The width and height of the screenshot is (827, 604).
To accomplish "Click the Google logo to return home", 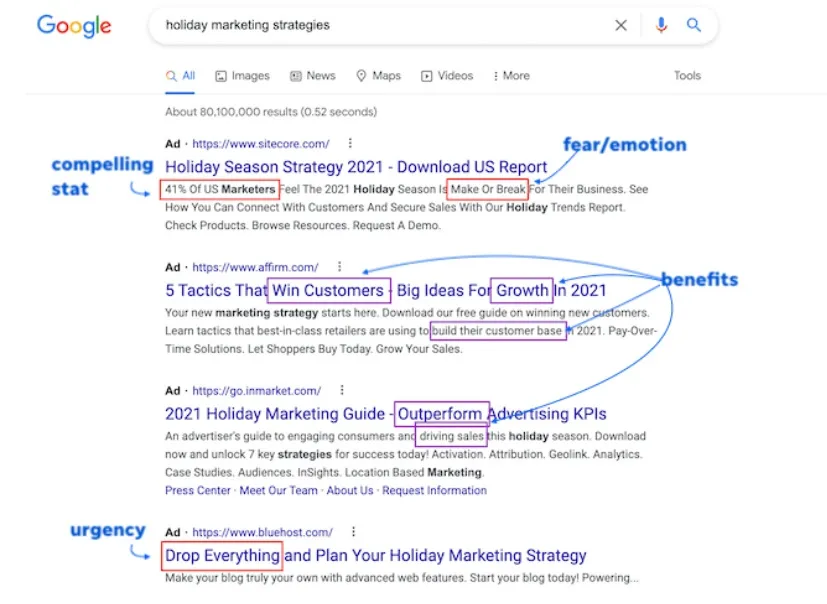I will click(x=73, y=27).
